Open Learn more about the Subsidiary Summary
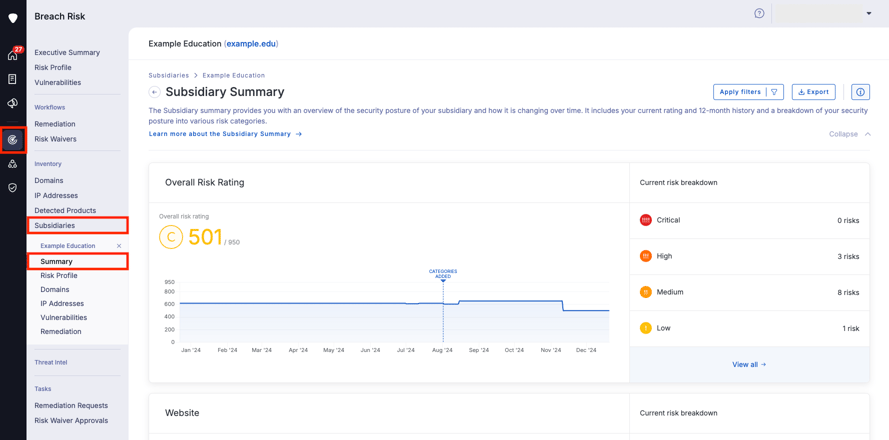Image resolution: width=889 pixels, height=440 pixels. 225,134
